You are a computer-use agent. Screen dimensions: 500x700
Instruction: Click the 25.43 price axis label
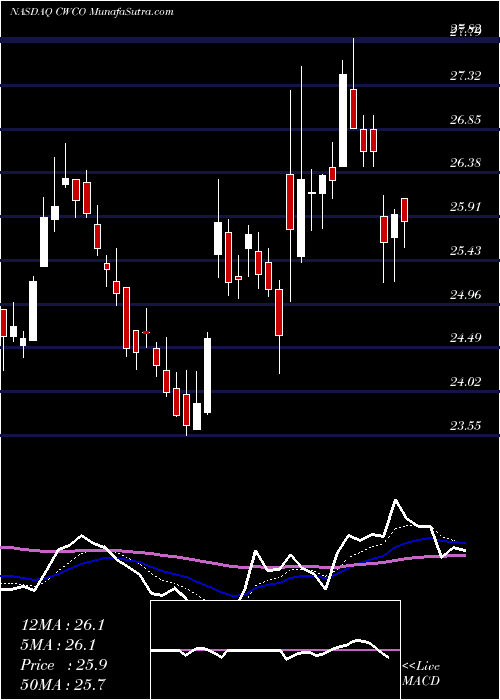(x=465, y=250)
